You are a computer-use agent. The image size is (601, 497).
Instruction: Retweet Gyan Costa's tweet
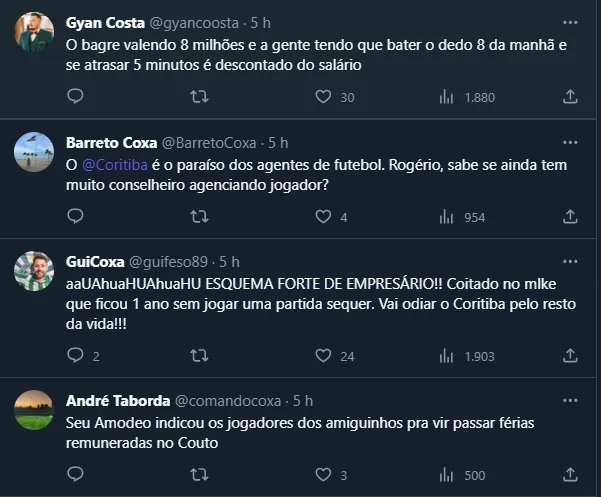coord(199,97)
